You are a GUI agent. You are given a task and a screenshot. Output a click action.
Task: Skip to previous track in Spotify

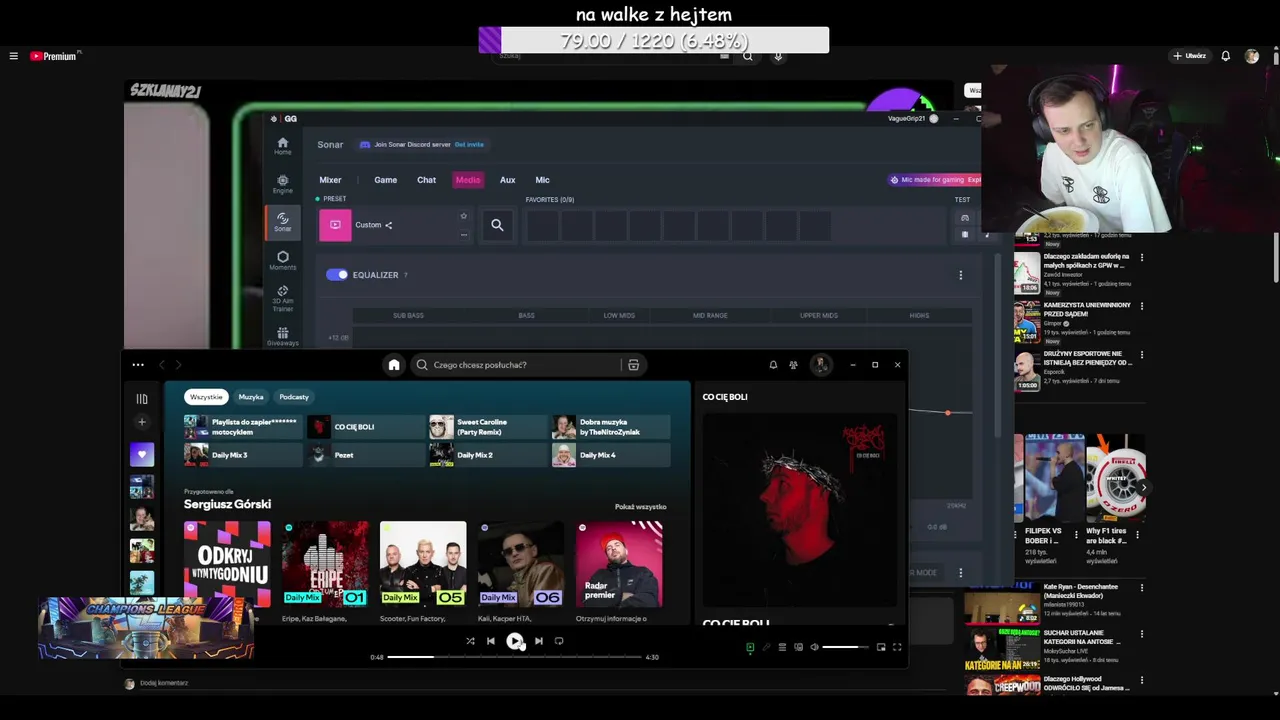[490, 641]
